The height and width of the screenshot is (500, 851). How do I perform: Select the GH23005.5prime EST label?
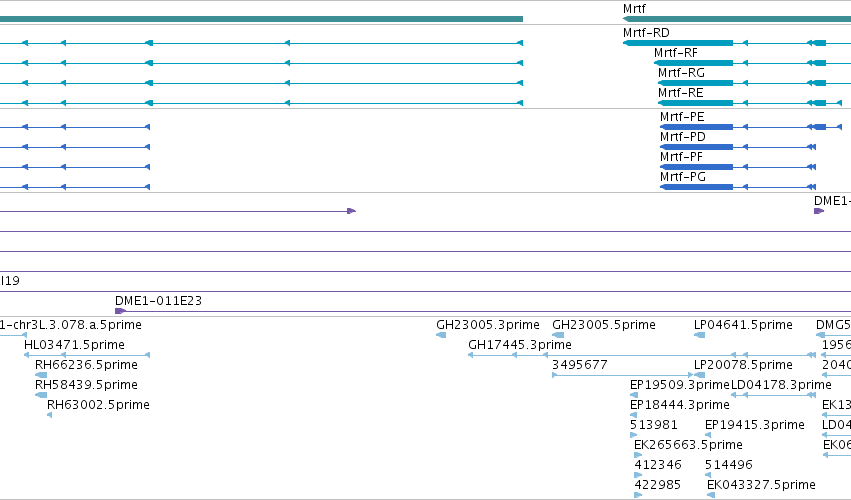point(604,325)
